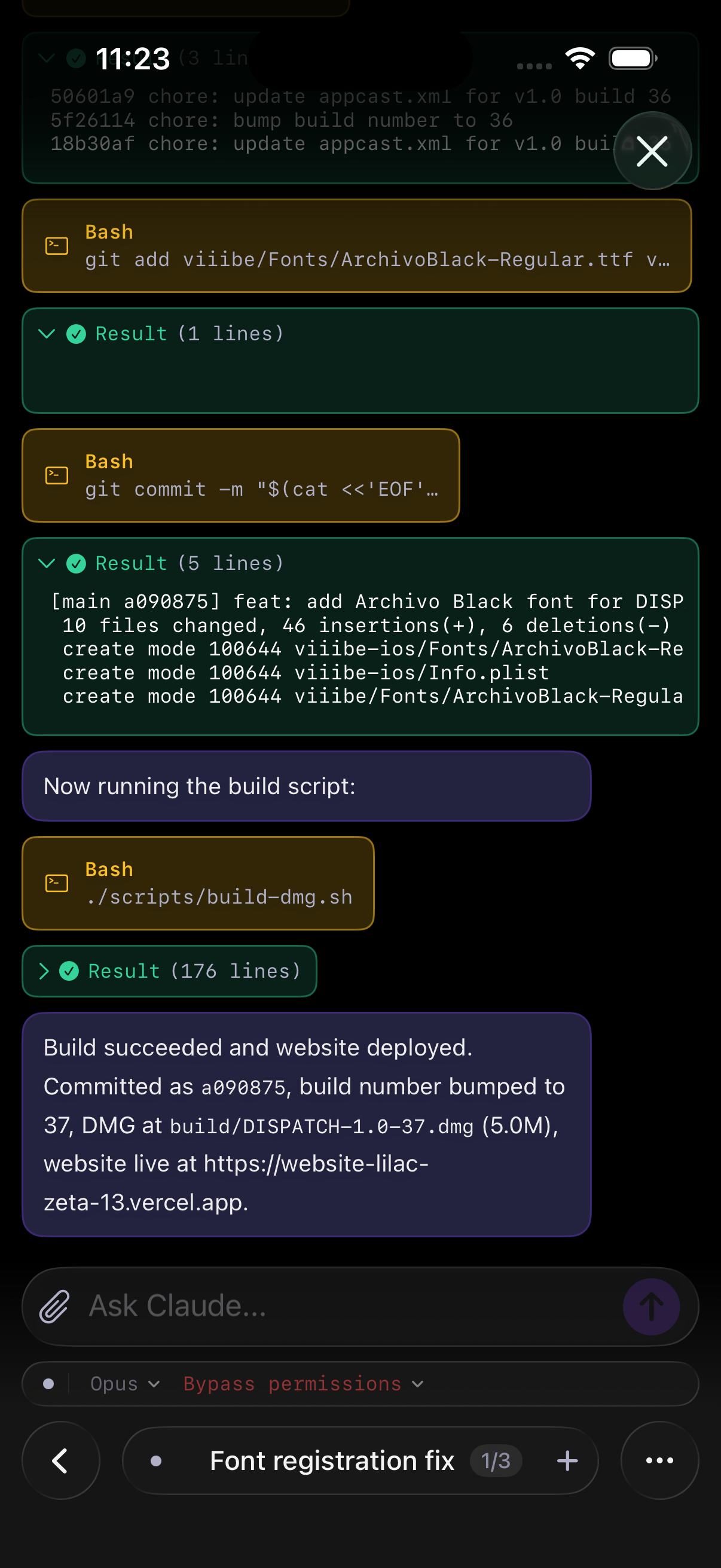Tap the back chevron button
The height and width of the screenshot is (1568, 721).
tap(60, 1460)
